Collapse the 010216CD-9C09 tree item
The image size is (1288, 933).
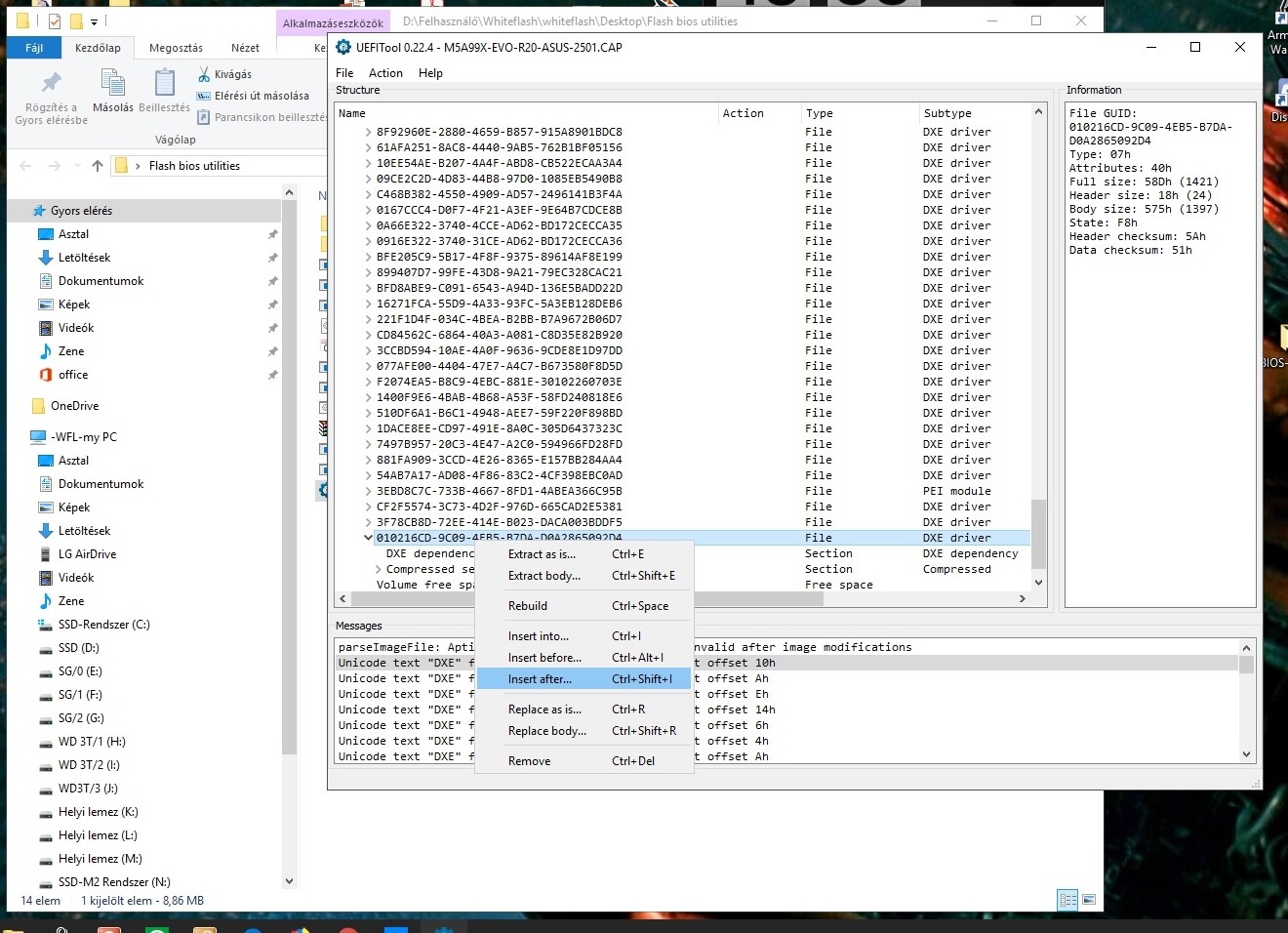pyautogui.click(x=368, y=538)
